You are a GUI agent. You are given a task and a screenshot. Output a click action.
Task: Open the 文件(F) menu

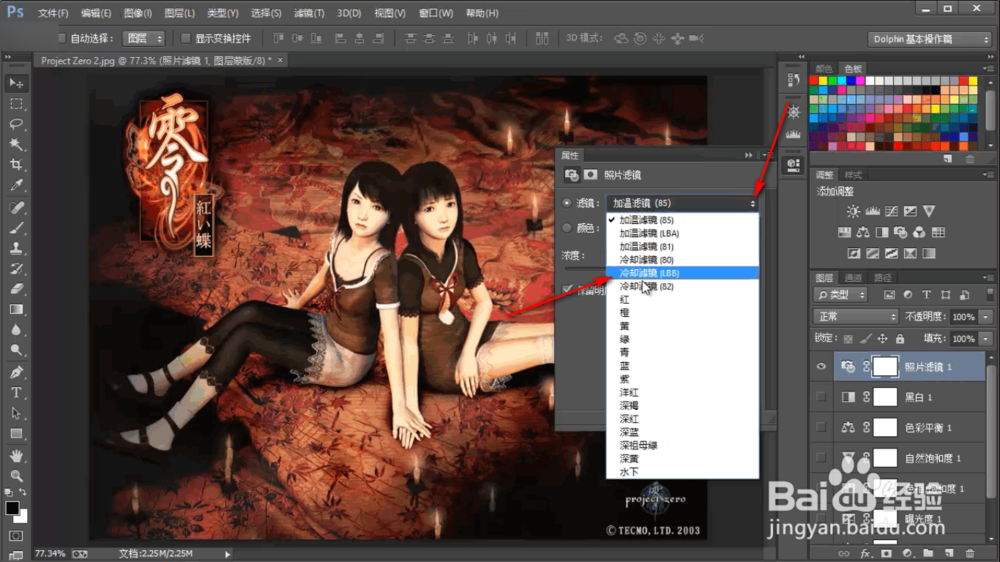click(x=53, y=13)
